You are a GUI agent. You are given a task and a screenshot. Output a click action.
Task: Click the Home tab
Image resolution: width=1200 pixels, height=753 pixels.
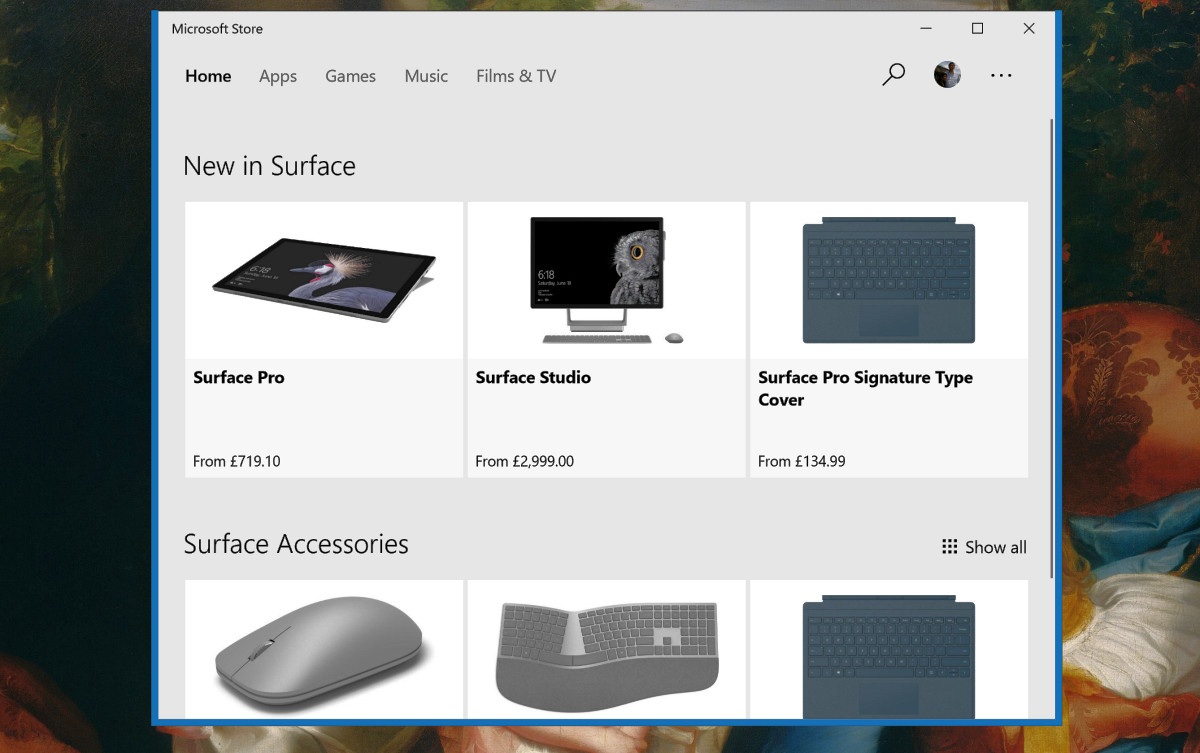coord(208,76)
